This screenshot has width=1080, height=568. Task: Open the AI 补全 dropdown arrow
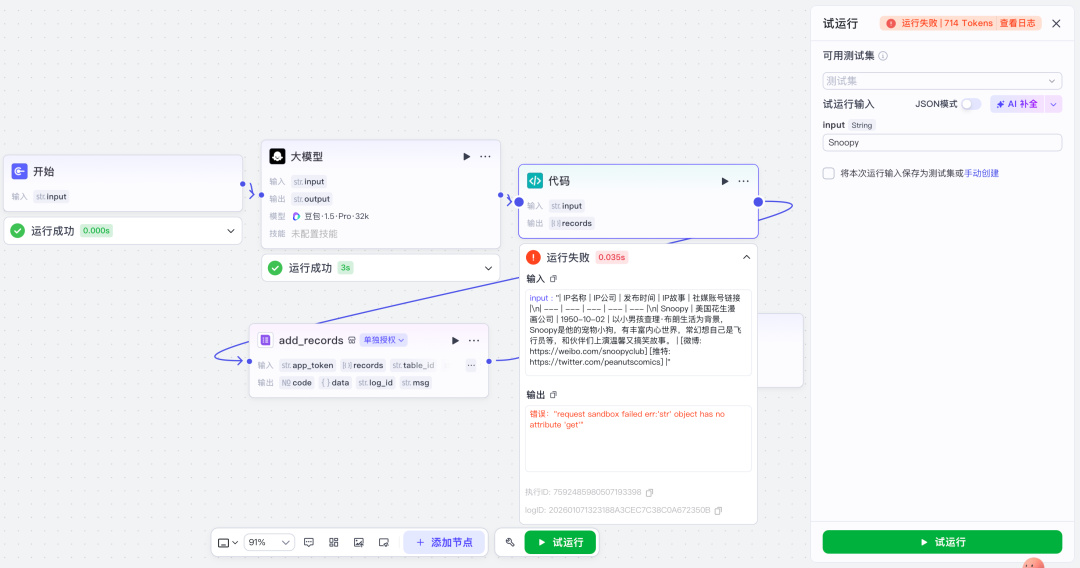1053,104
